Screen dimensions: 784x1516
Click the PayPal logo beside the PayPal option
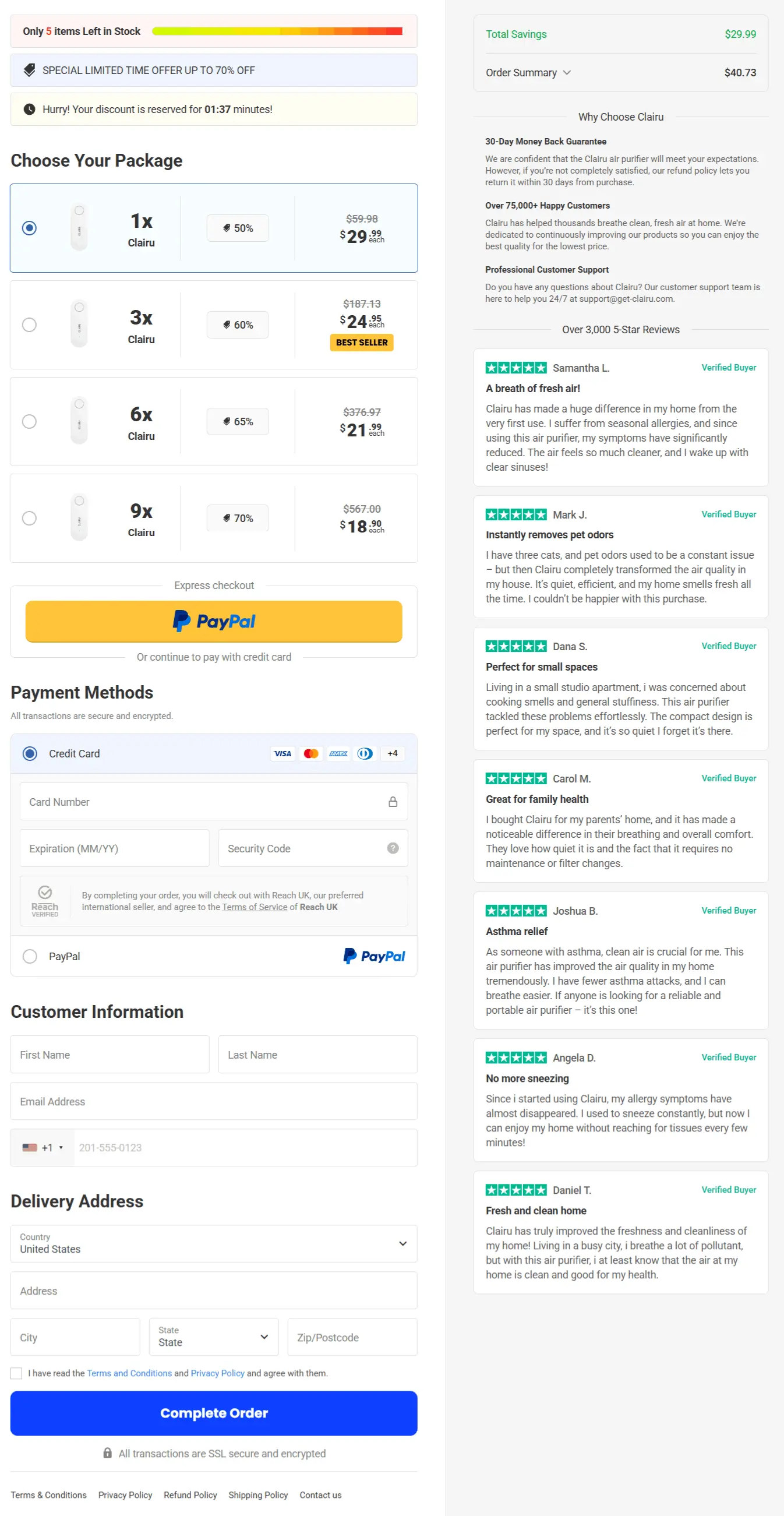[x=374, y=956]
